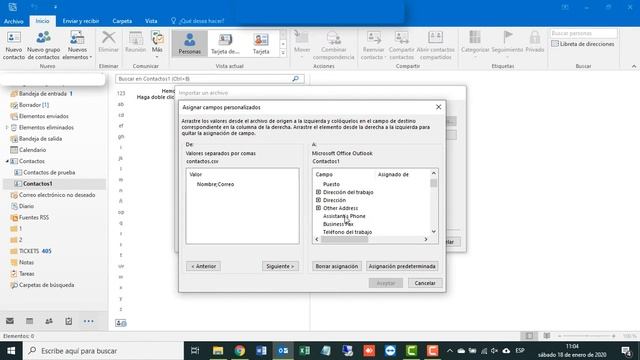The width and height of the screenshot is (640, 360).
Task: Open the Seguimiento flag dropdown
Action: click(507, 44)
